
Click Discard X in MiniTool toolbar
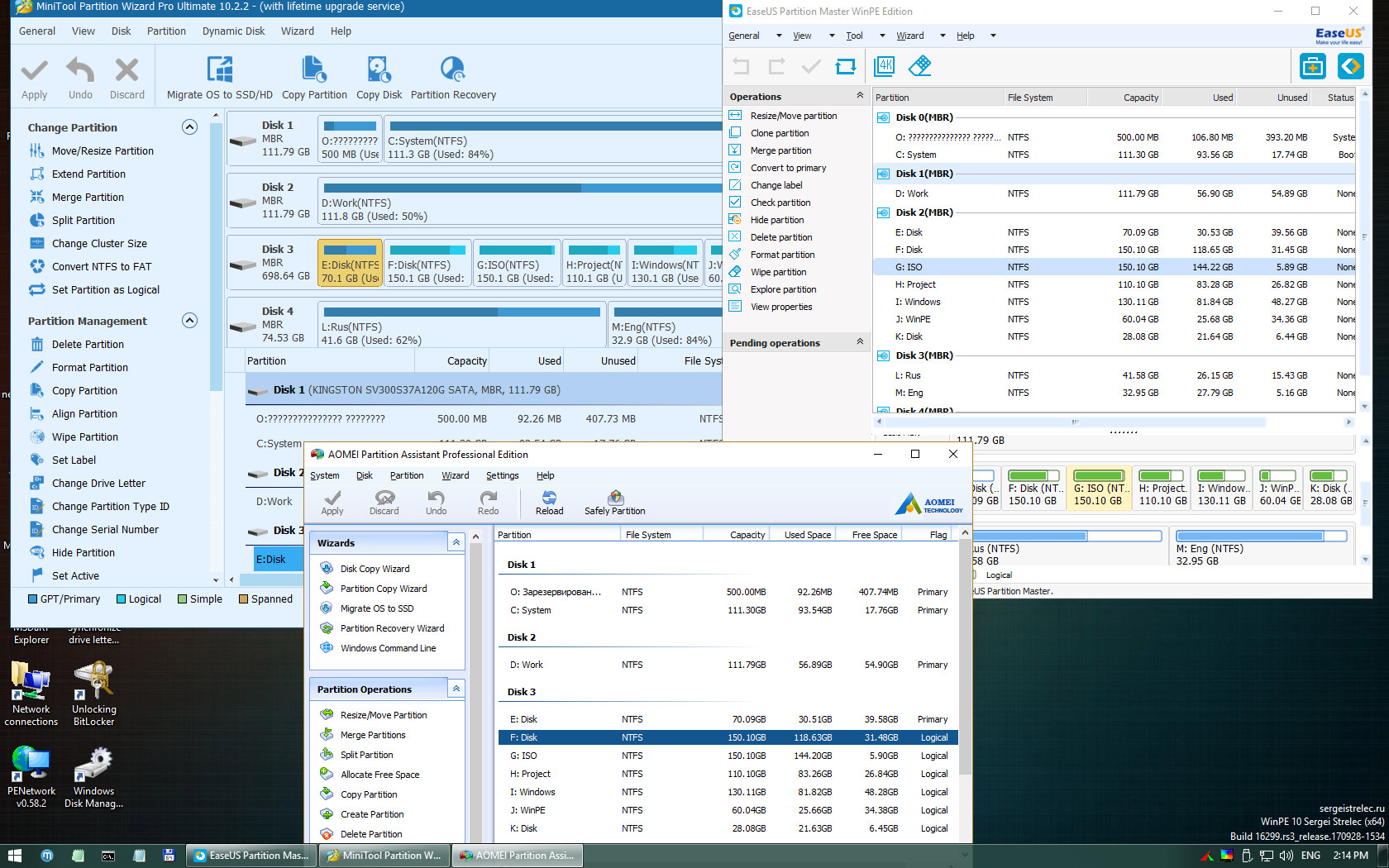point(126,79)
